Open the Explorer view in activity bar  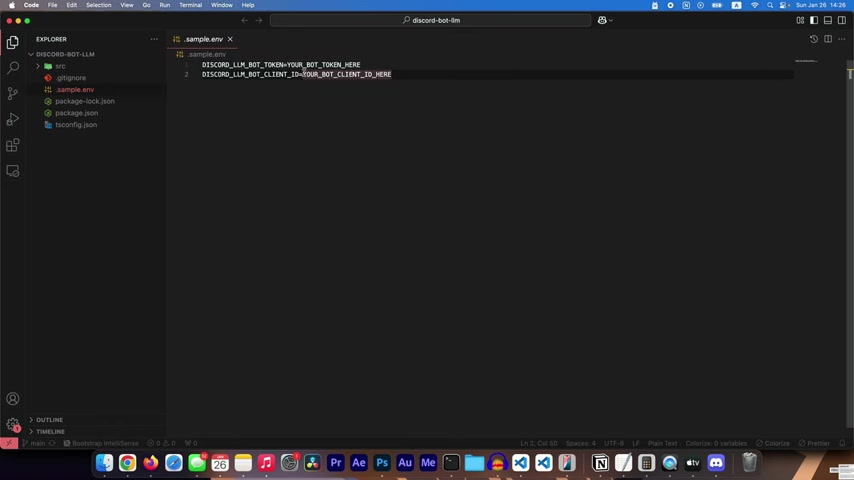[x=13, y=42]
